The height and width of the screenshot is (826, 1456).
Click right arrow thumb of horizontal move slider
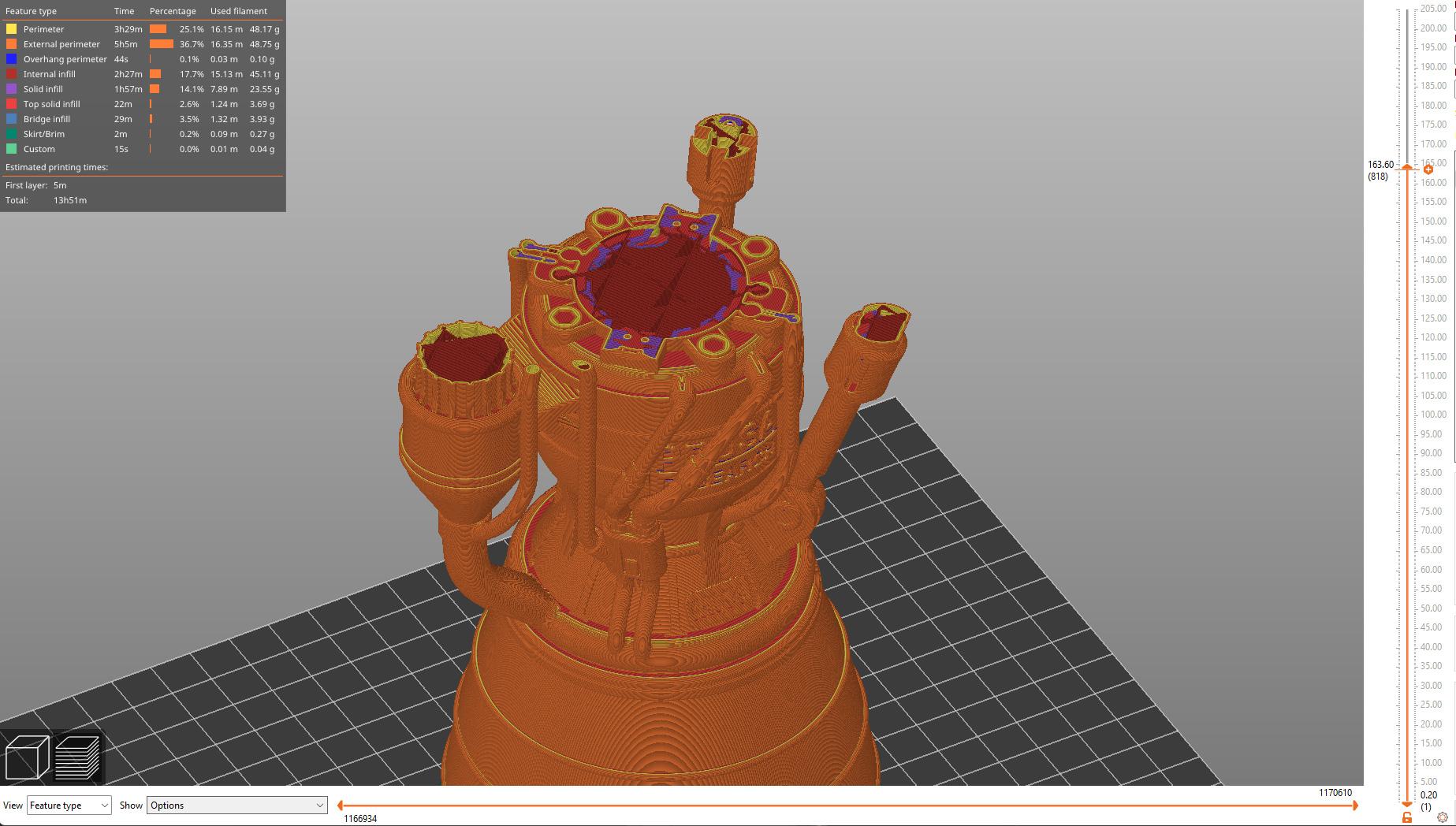click(1354, 805)
